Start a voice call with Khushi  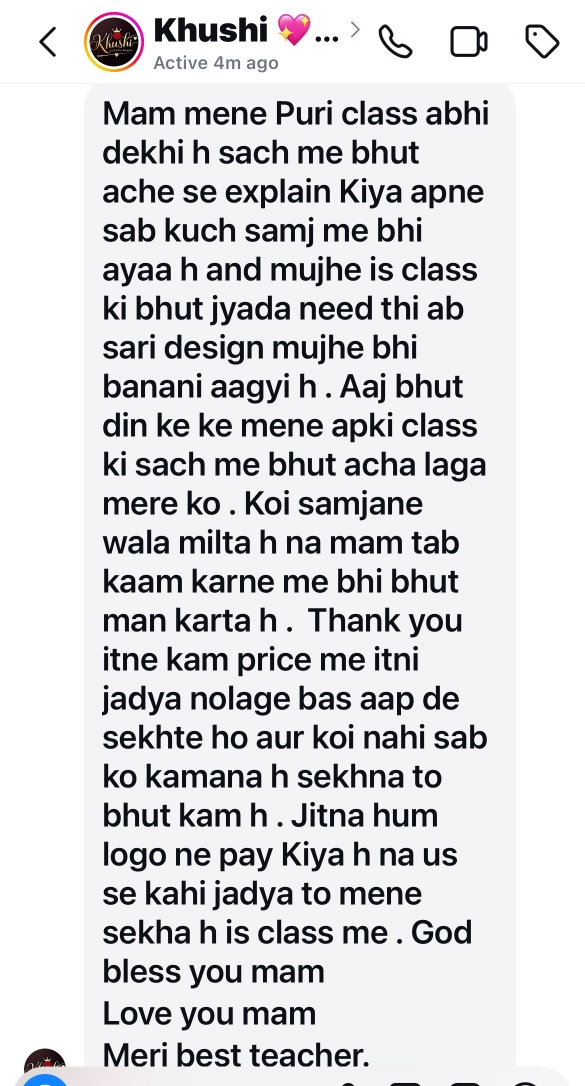395,42
